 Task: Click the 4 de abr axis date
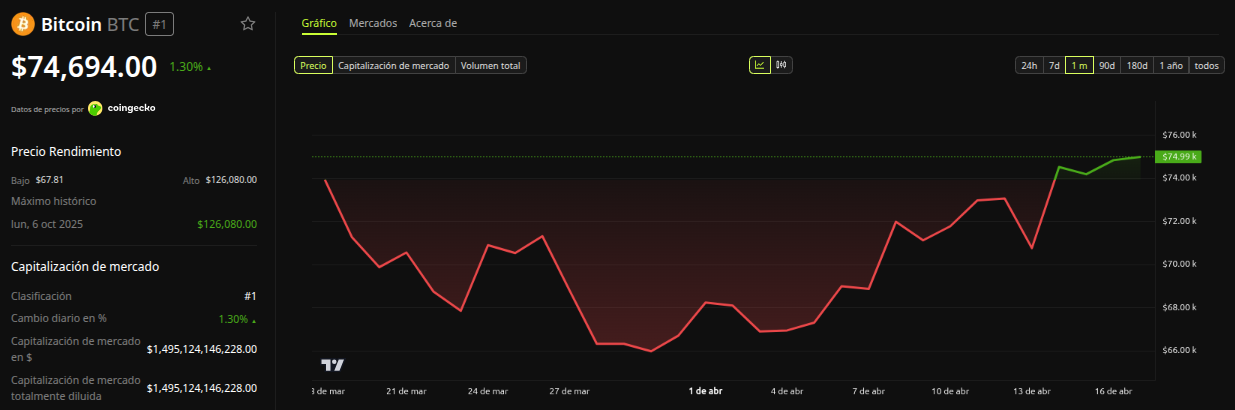pos(787,391)
